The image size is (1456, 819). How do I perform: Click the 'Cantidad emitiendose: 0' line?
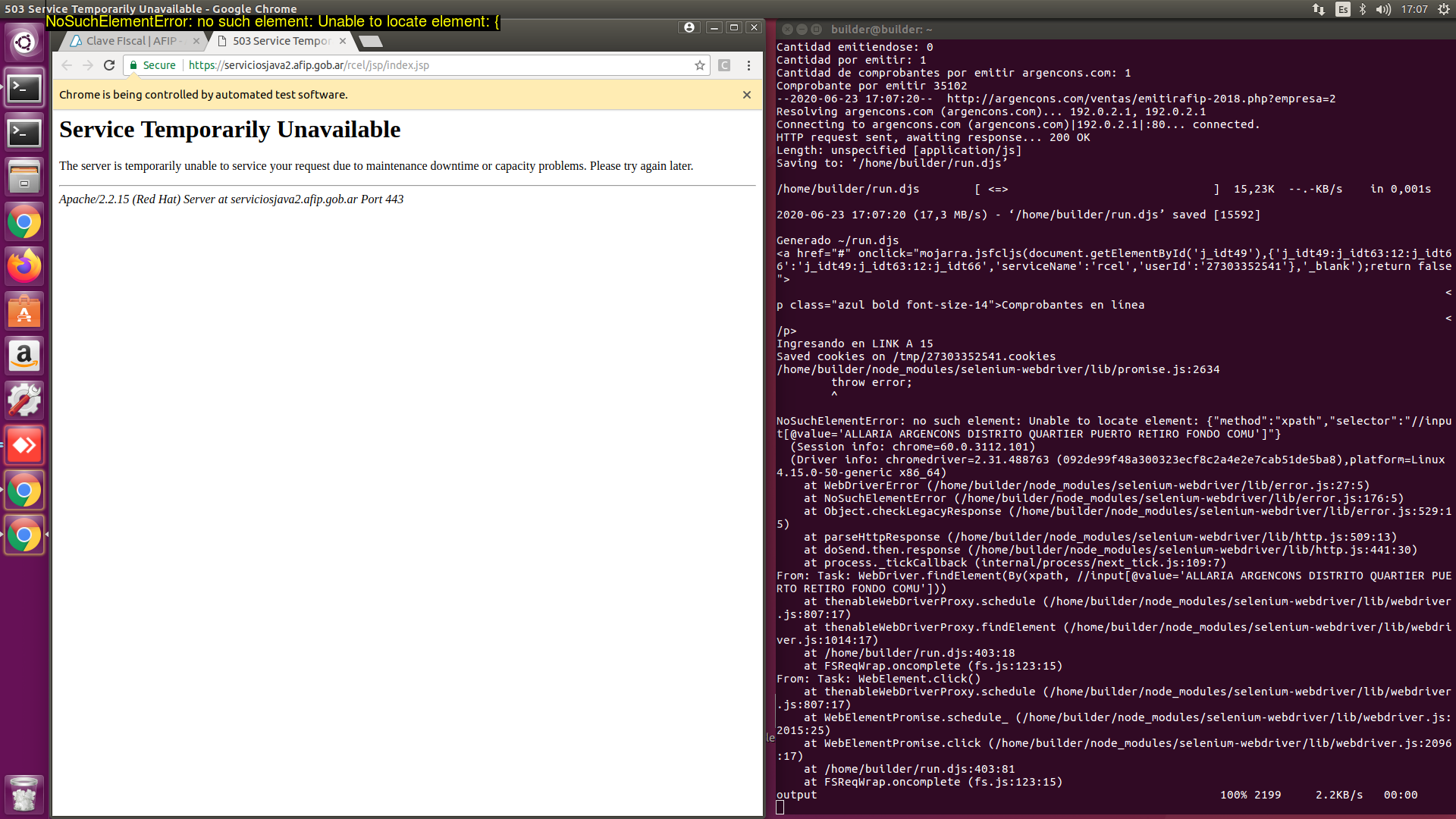pos(855,47)
